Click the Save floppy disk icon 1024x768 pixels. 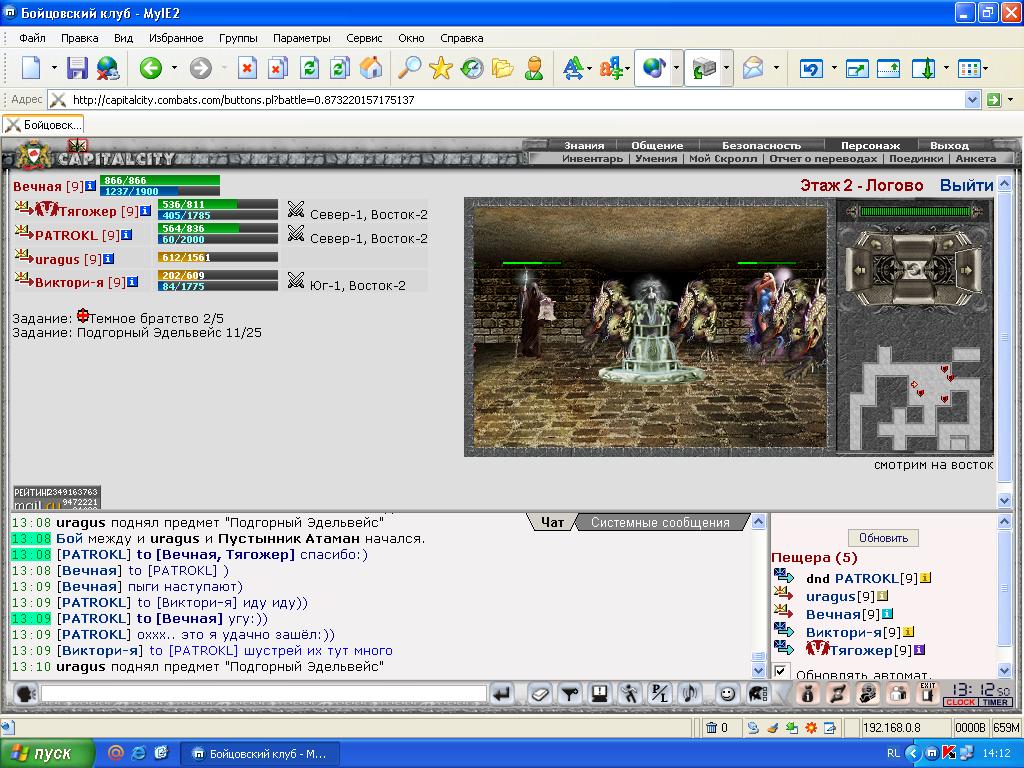(78, 68)
